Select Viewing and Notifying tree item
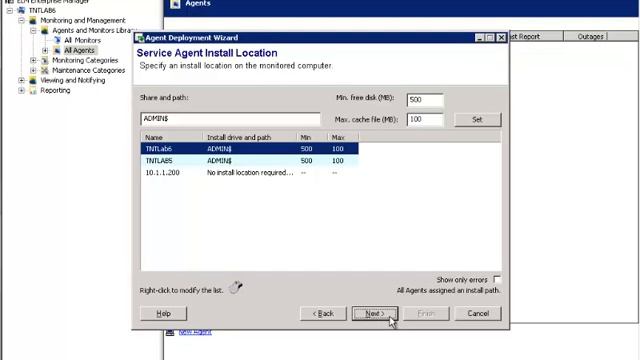This screenshot has width=640, height=360. (73, 80)
